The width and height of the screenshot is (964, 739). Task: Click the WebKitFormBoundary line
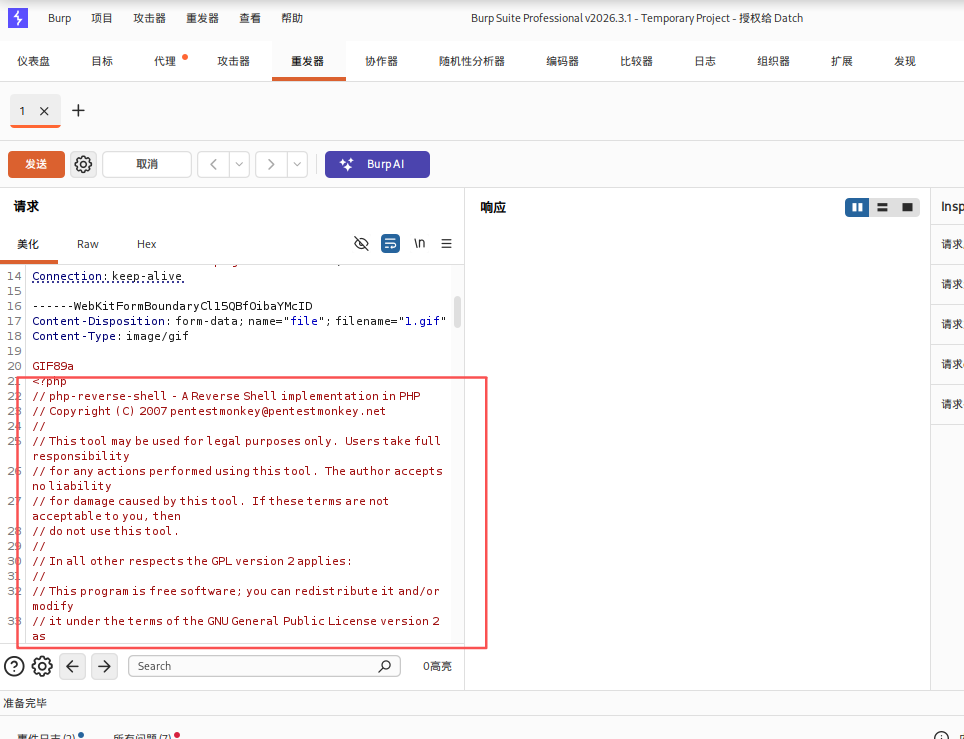[x=172, y=306]
